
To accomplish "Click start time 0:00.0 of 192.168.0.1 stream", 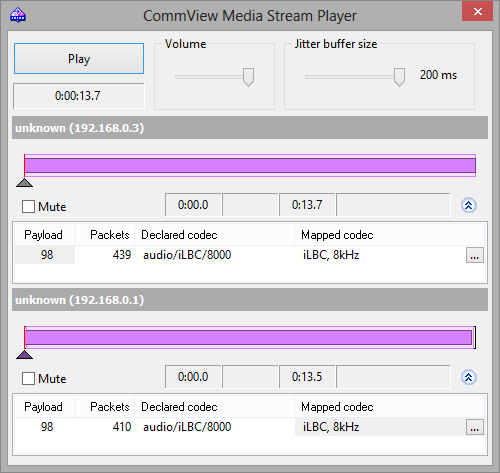I will pos(193,377).
